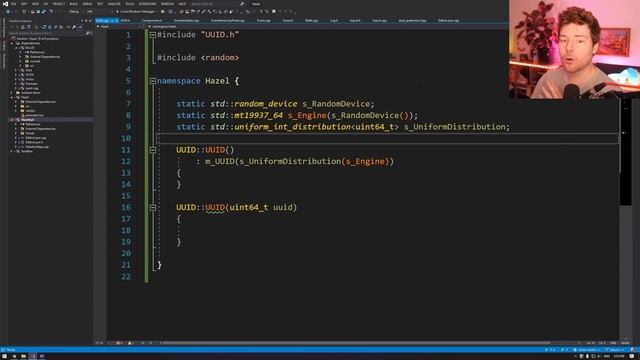Open the Windows Start button
The width and height of the screenshot is (640, 360).
point(4,356)
